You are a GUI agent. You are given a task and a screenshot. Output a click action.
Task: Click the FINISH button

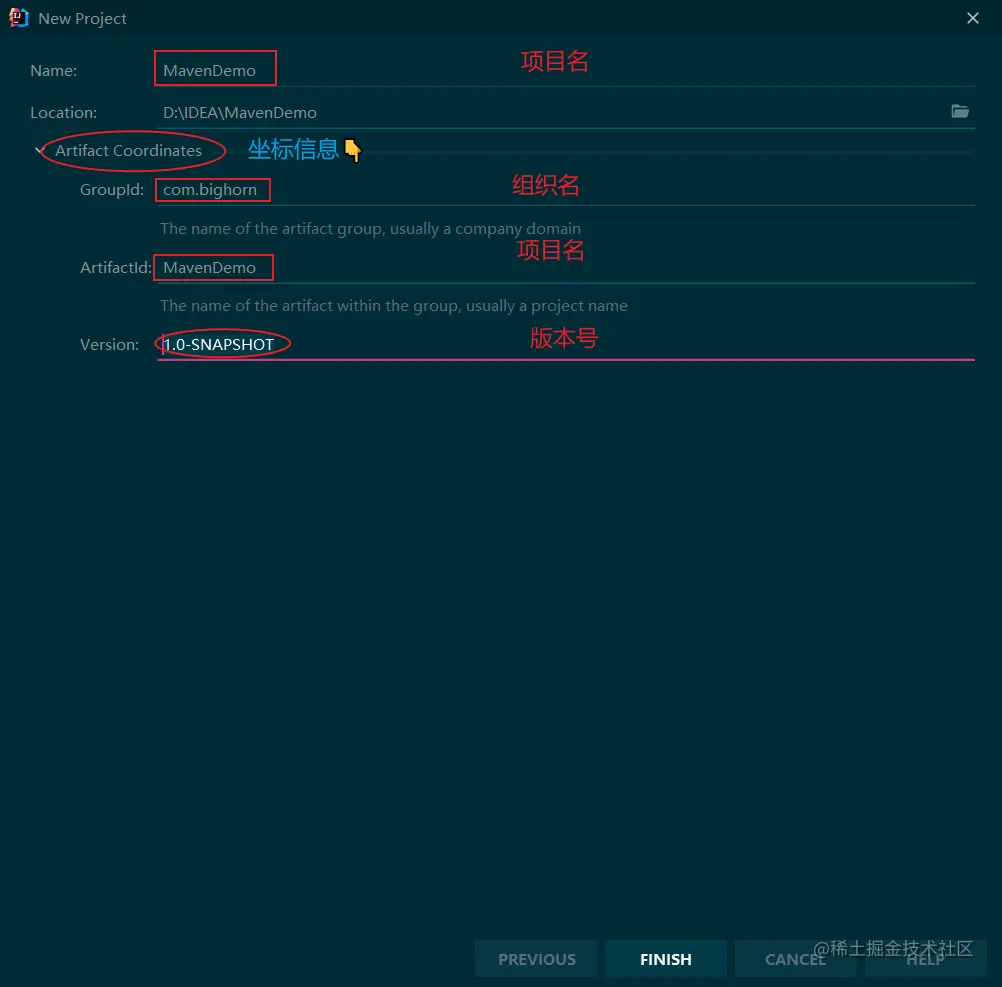click(665, 959)
